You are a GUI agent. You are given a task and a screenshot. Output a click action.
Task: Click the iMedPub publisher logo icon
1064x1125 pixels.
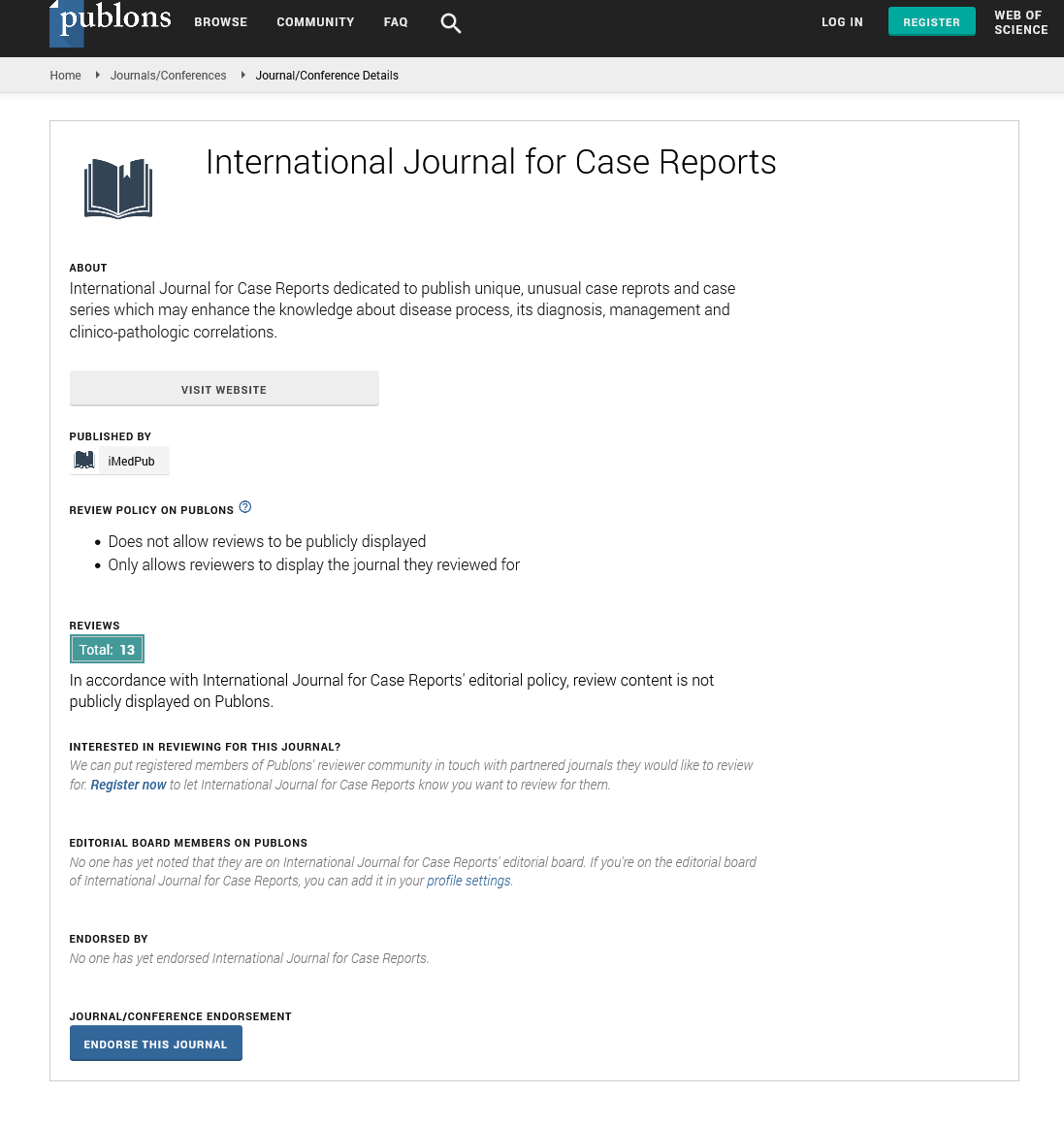tap(84, 461)
